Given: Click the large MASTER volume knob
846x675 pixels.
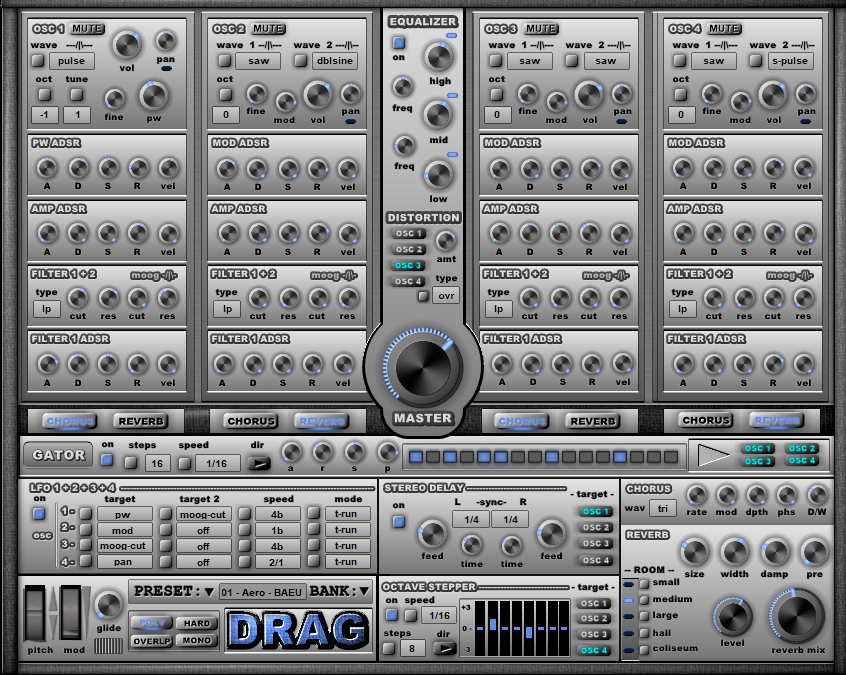Looking at the screenshot, I should click(423, 366).
